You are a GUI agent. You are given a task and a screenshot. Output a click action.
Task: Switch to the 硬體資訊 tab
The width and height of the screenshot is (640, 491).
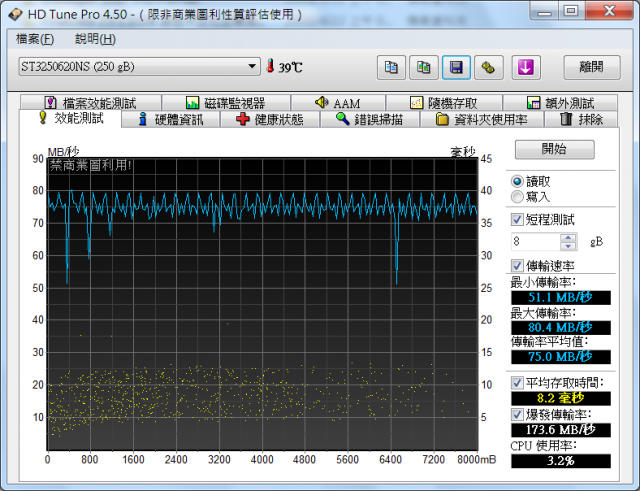(x=171, y=119)
